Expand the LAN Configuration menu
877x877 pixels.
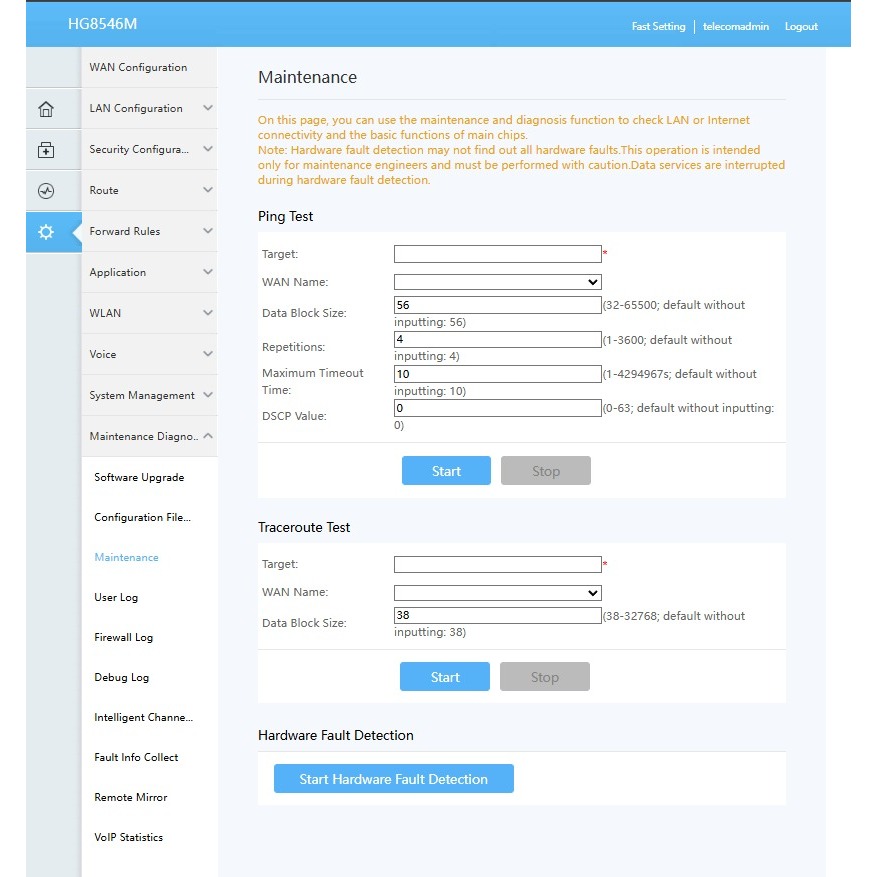pos(207,108)
